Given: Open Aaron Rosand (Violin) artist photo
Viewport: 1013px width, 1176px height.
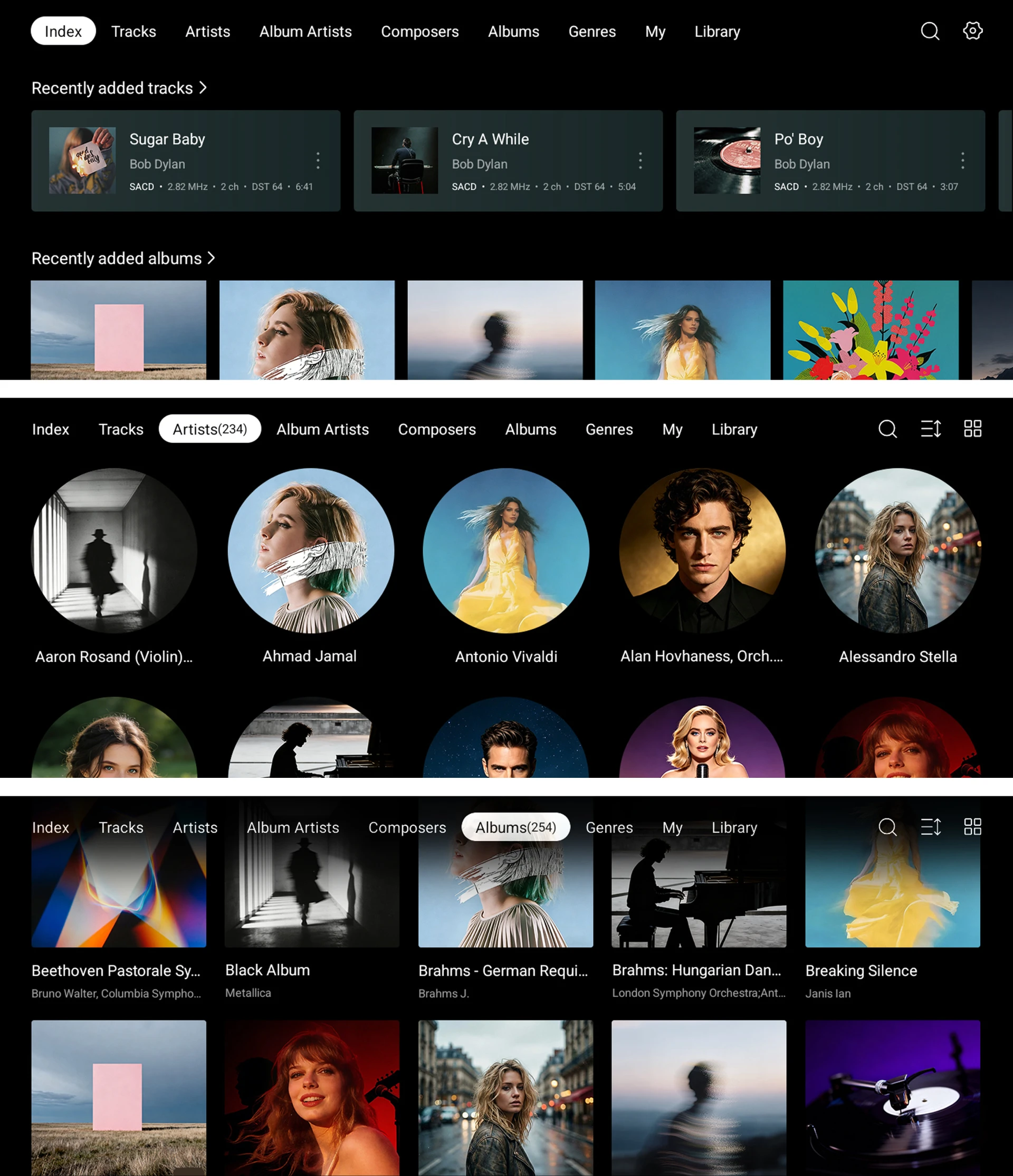Looking at the screenshot, I should click(x=114, y=551).
